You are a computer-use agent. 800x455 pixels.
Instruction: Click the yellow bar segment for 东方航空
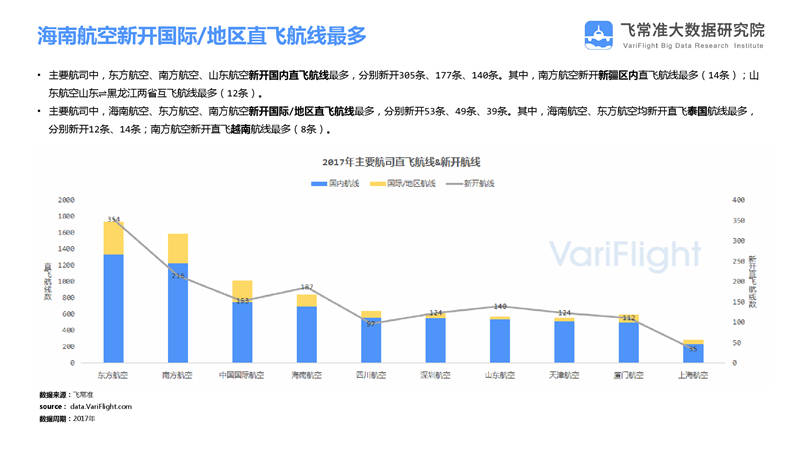pos(113,238)
